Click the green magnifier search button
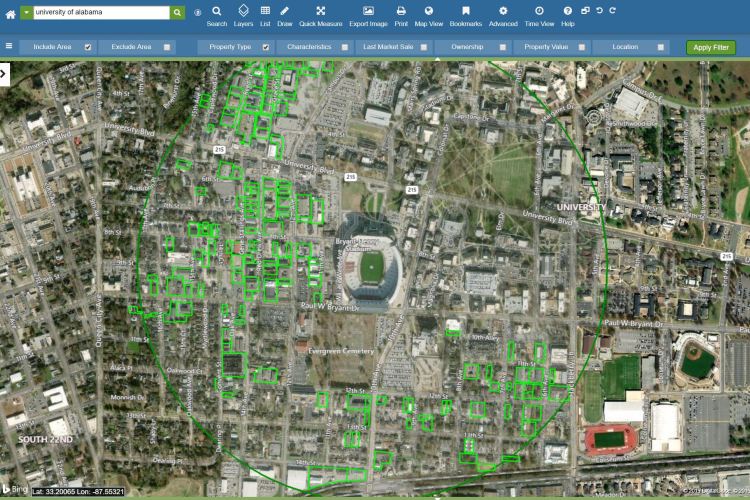This screenshot has width=750, height=500. tap(177, 12)
